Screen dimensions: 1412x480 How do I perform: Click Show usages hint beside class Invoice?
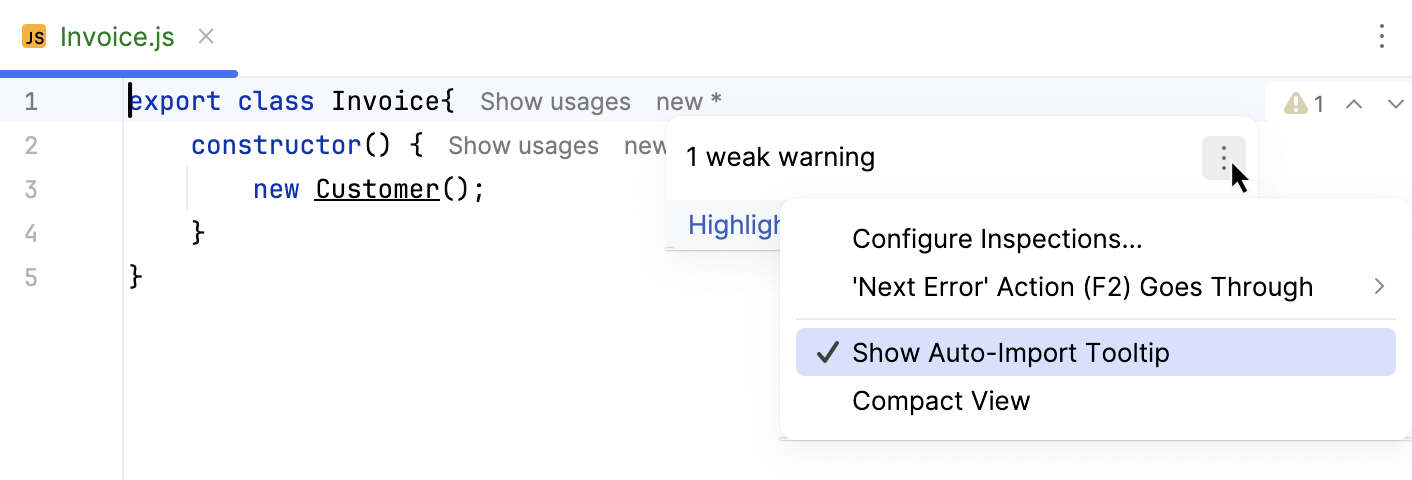[555, 102]
